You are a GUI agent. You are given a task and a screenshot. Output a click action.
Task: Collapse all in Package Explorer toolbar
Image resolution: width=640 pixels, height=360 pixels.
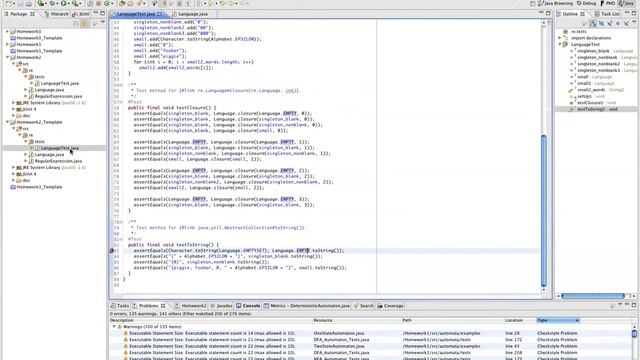tap(76, 24)
